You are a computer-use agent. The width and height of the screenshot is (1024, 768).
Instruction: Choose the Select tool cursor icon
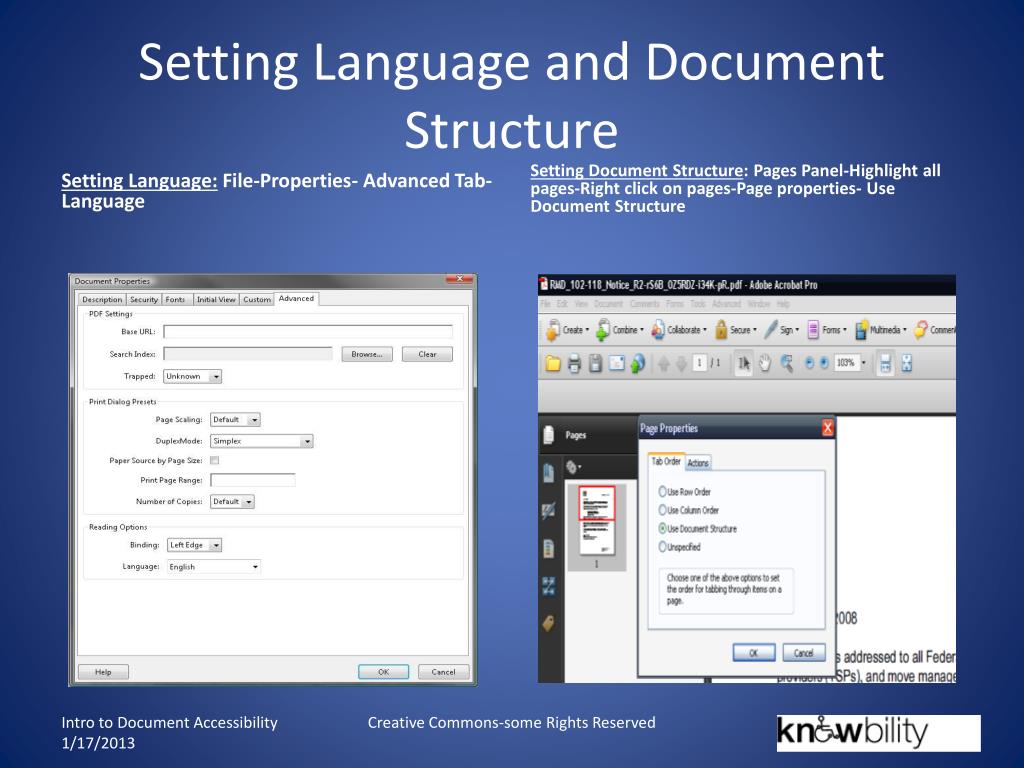coord(743,363)
